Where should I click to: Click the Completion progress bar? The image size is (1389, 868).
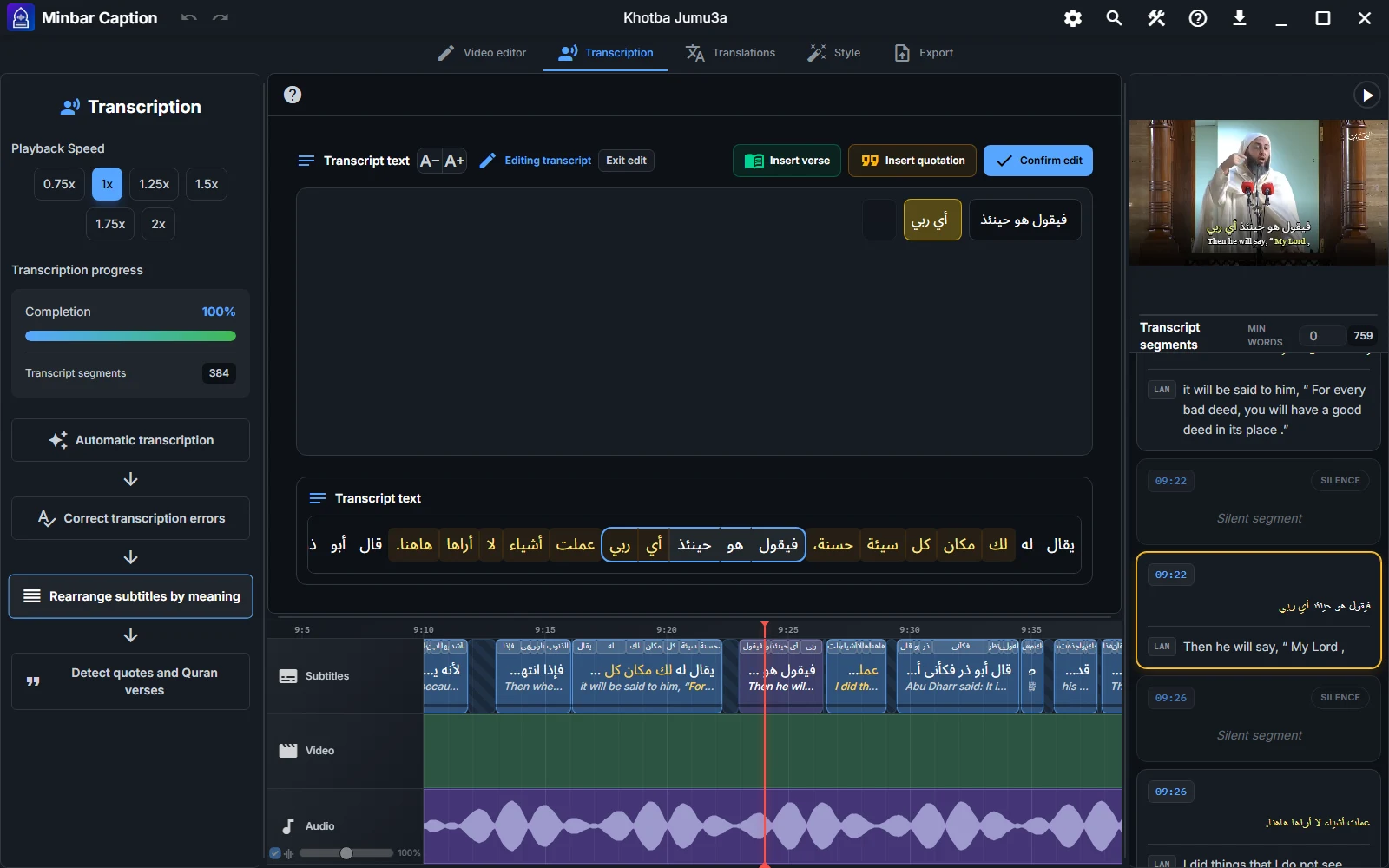(130, 336)
